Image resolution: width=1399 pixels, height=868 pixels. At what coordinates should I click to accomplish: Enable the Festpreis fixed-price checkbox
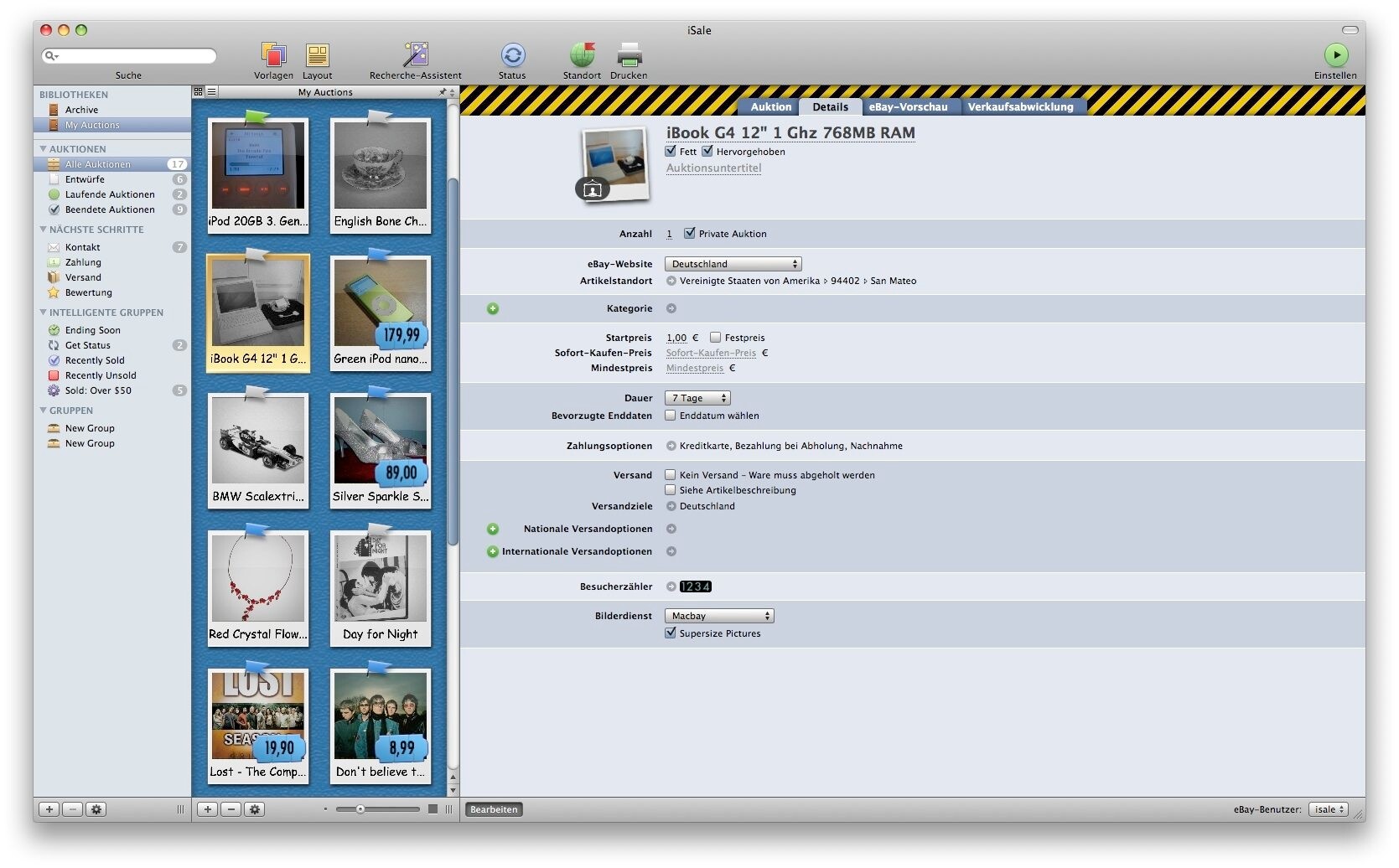point(716,338)
